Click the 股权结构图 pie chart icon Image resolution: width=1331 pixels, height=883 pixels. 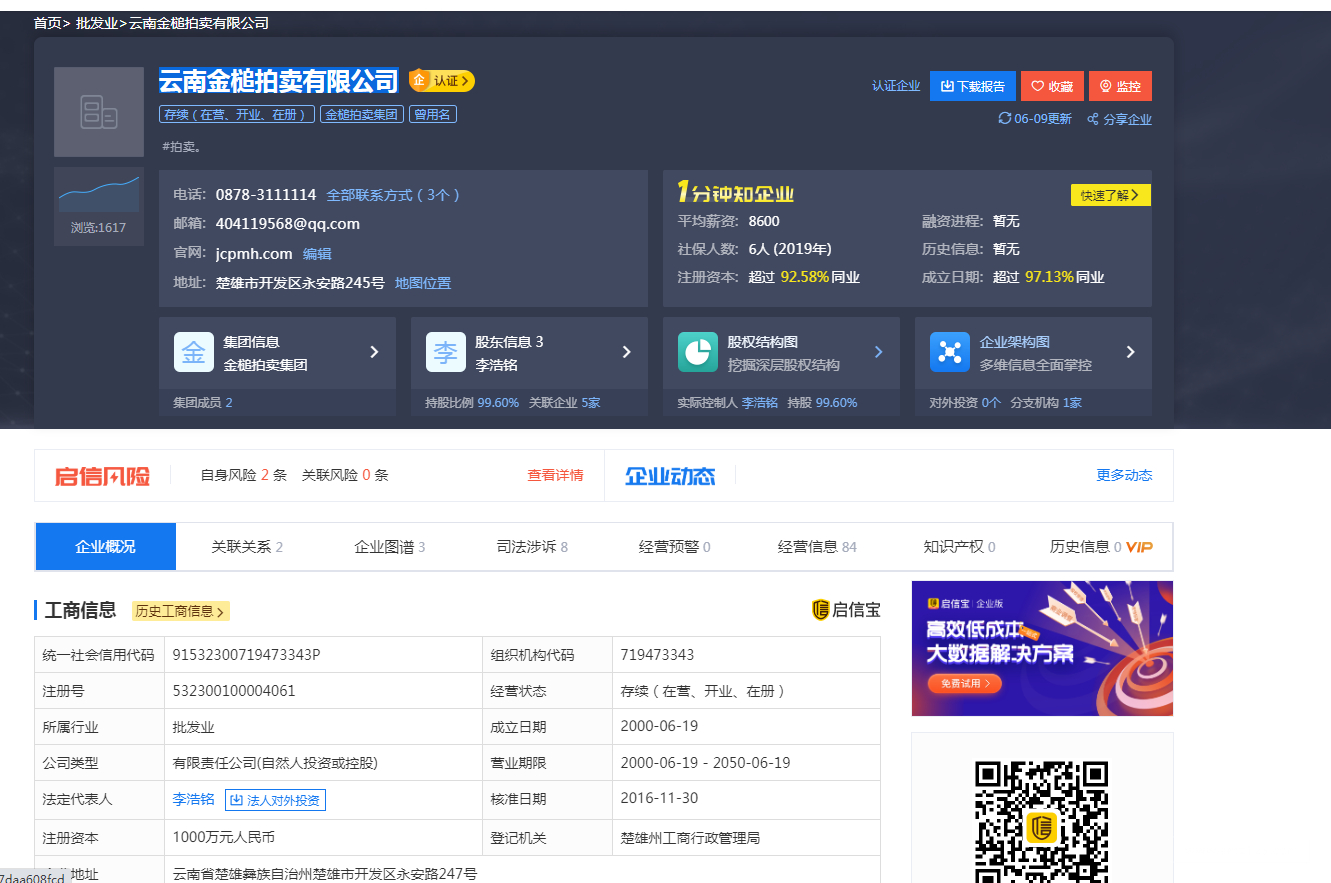pyautogui.click(x=698, y=352)
